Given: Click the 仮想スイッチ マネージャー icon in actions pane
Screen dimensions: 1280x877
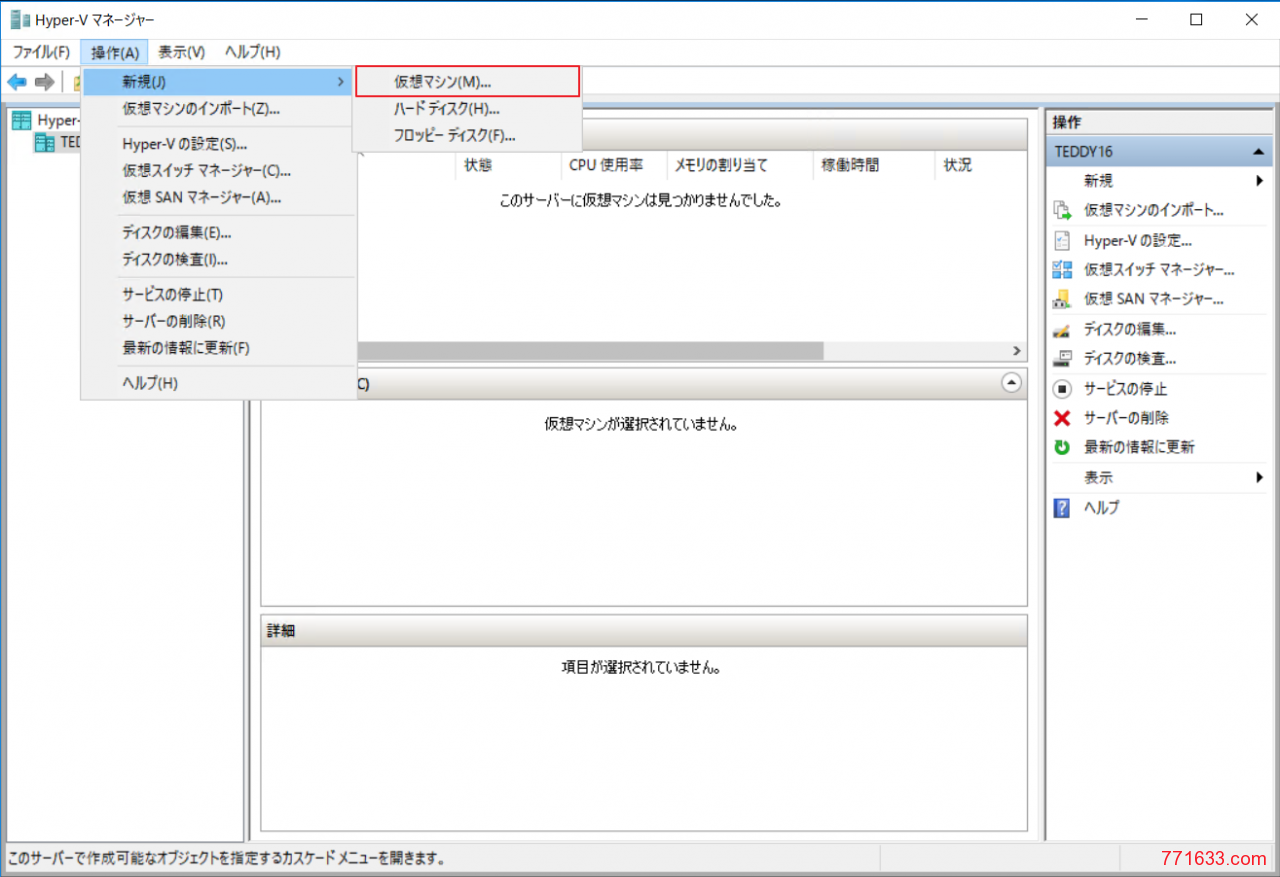Looking at the screenshot, I should tap(1062, 269).
